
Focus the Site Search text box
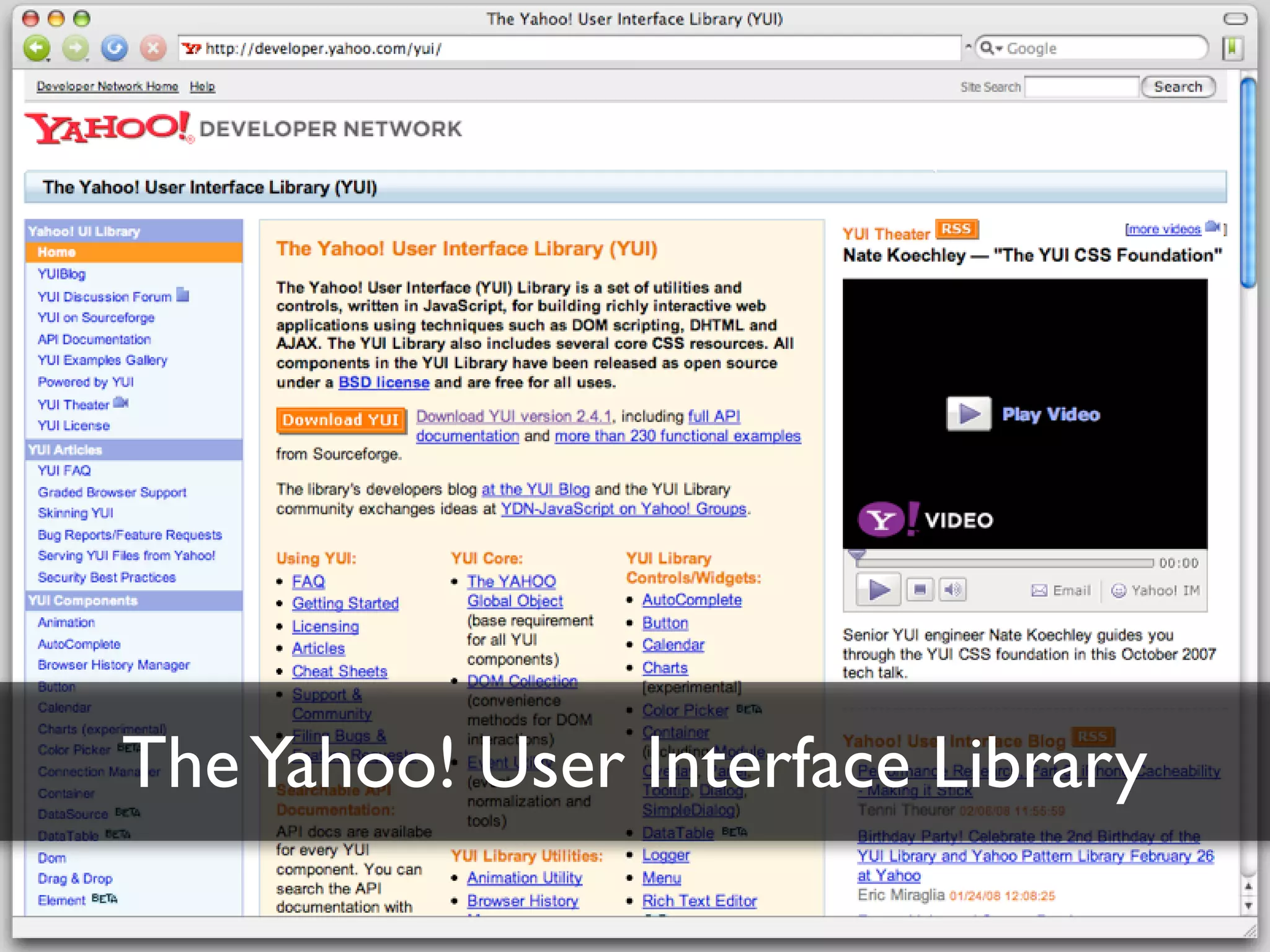(x=1082, y=87)
